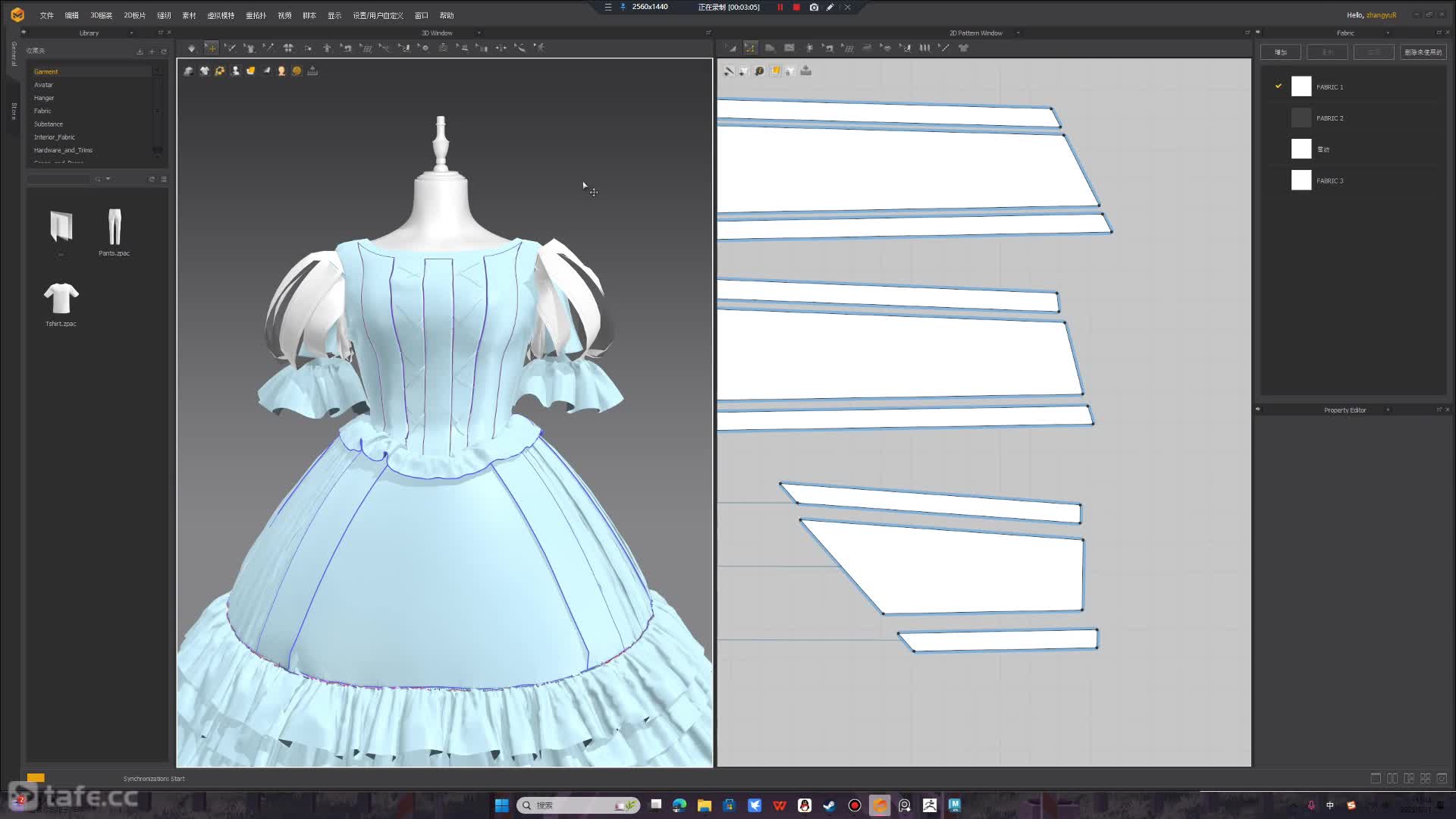Click the avatar head icon in 3D viewport

pos(281,71)
